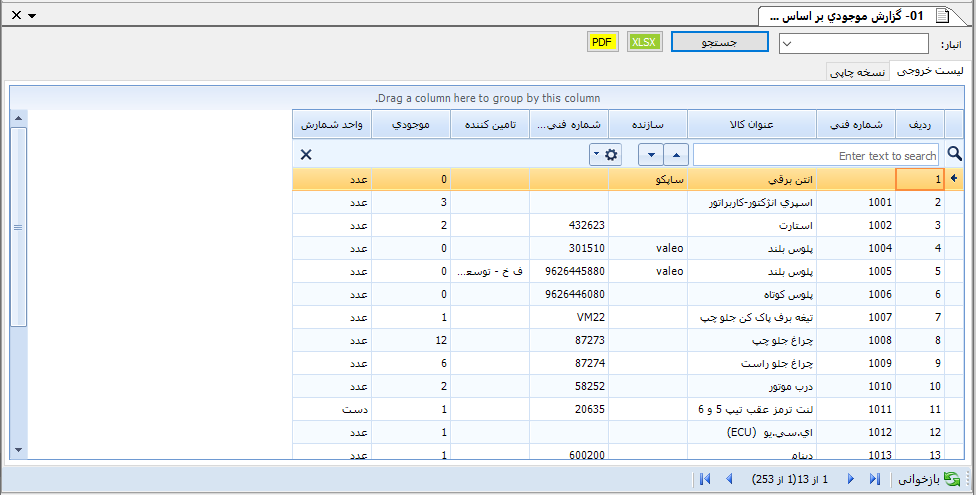
Task: Sort by the موجودي column header
Action: click(x=411, y=125)
